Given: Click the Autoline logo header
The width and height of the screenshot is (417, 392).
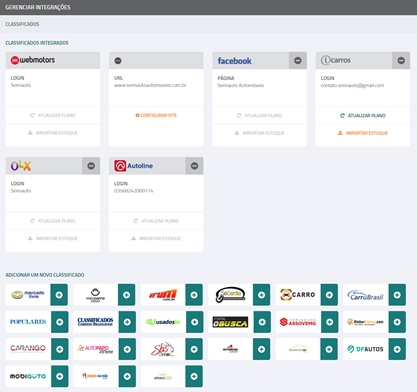Looking at the screenshot, I should point(133,166).
